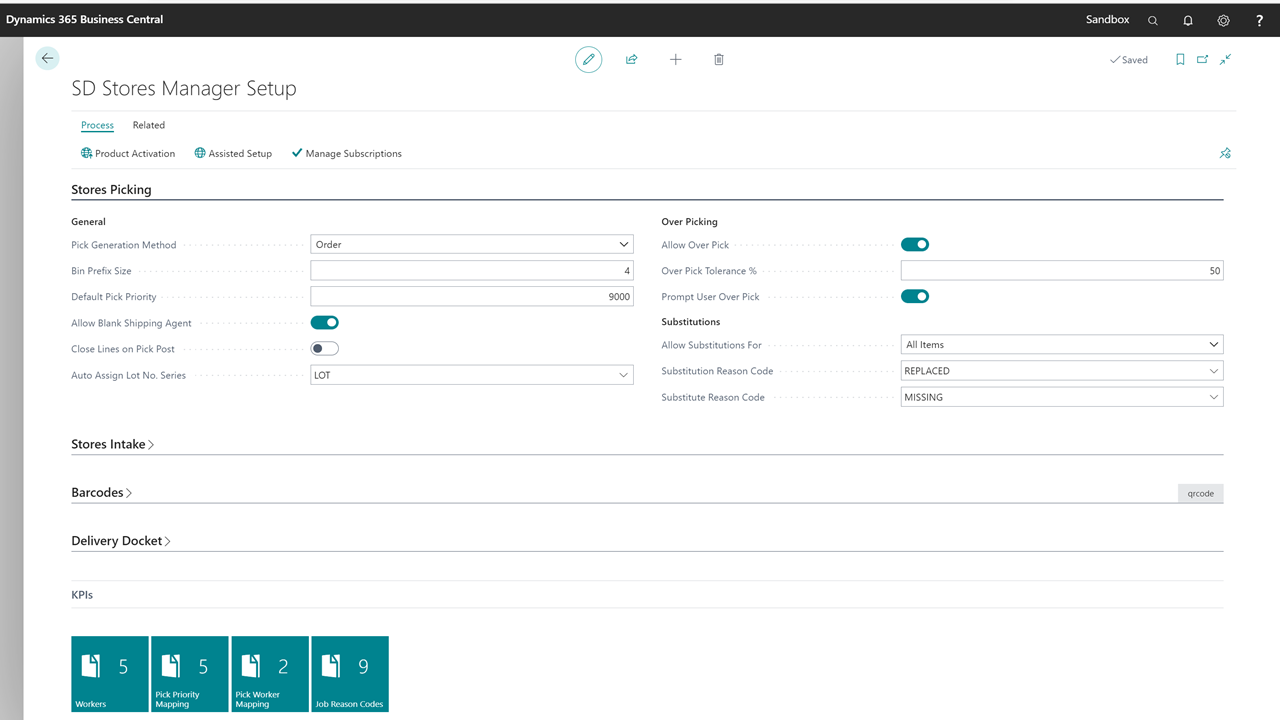Open the Pick Priority Mapping tile
Image resolution: width=1280 pixels, height=720 pixels.
click(190, 674)
